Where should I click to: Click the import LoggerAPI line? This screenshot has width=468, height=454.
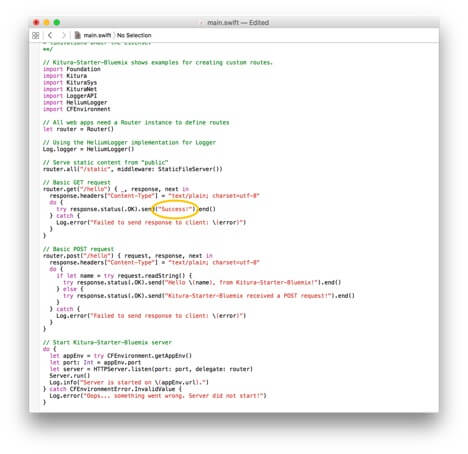70,96
